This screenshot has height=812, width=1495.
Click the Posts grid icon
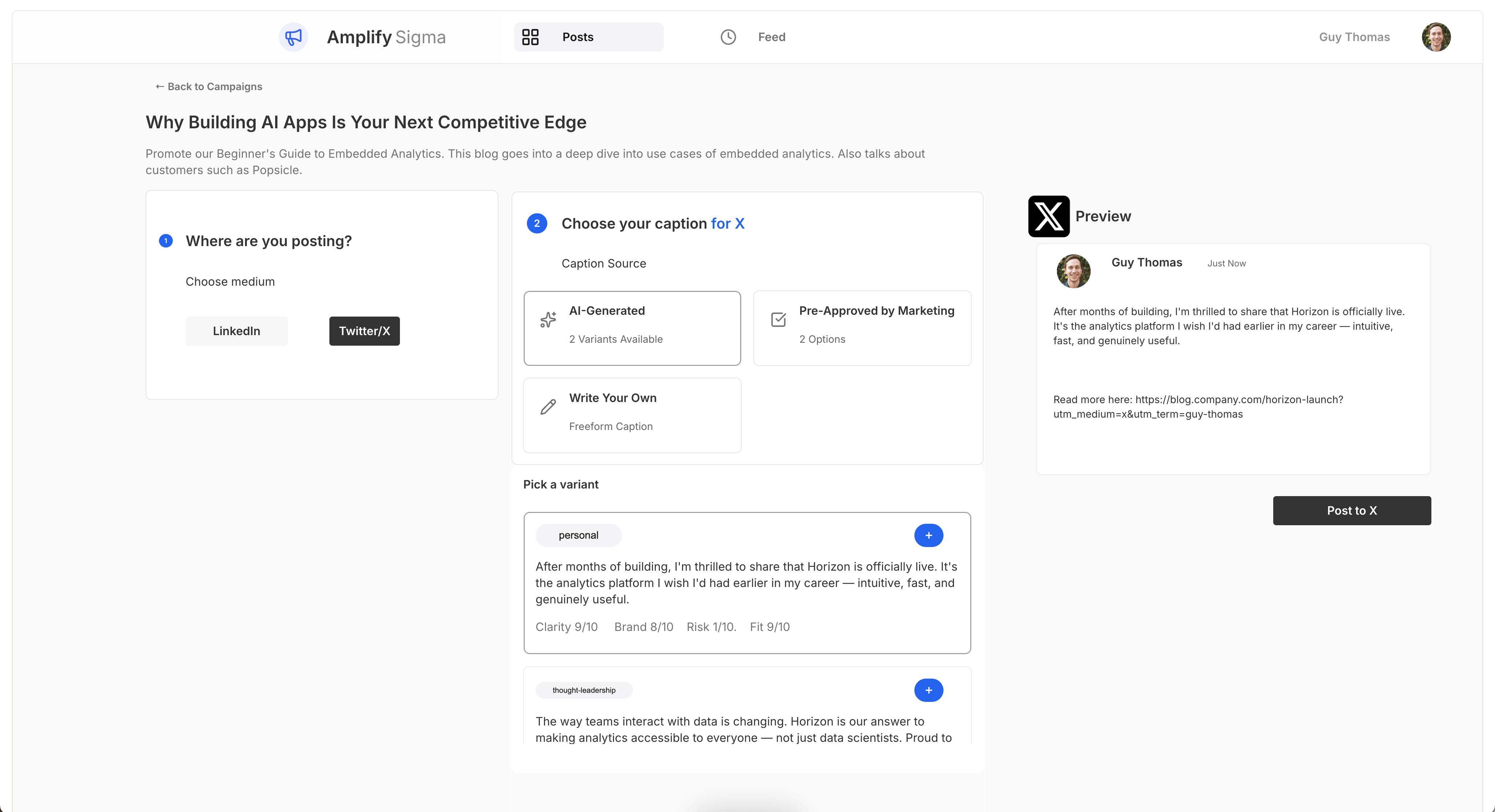coord(530,37)
